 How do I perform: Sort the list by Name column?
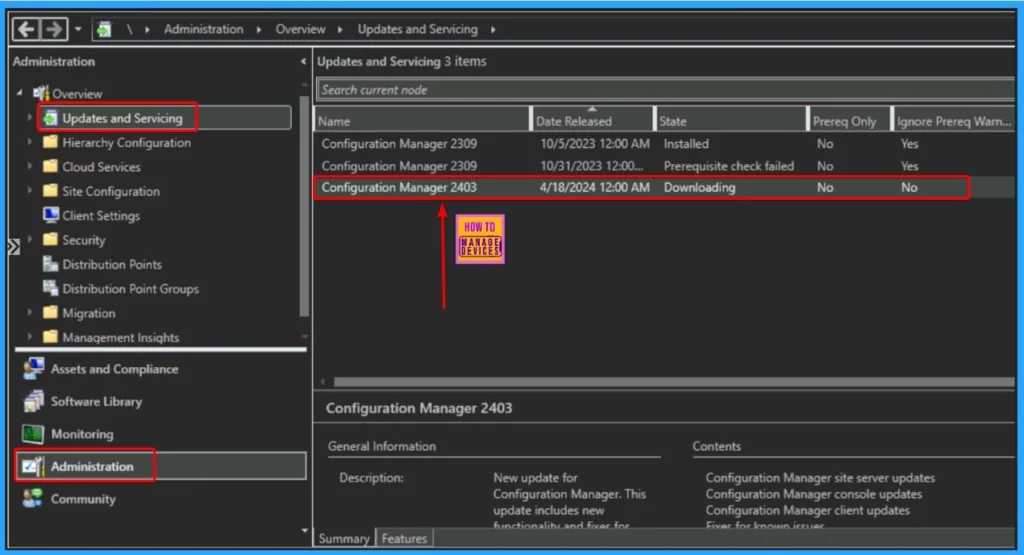click(x=422, y=121)
